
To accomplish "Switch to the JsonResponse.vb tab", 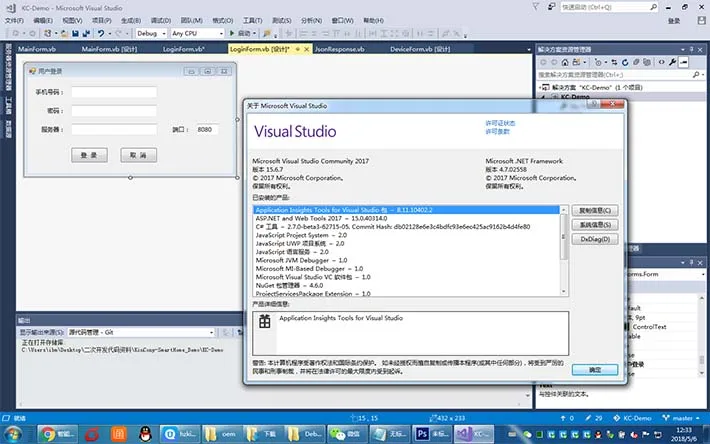I will [x=339, y=49].
